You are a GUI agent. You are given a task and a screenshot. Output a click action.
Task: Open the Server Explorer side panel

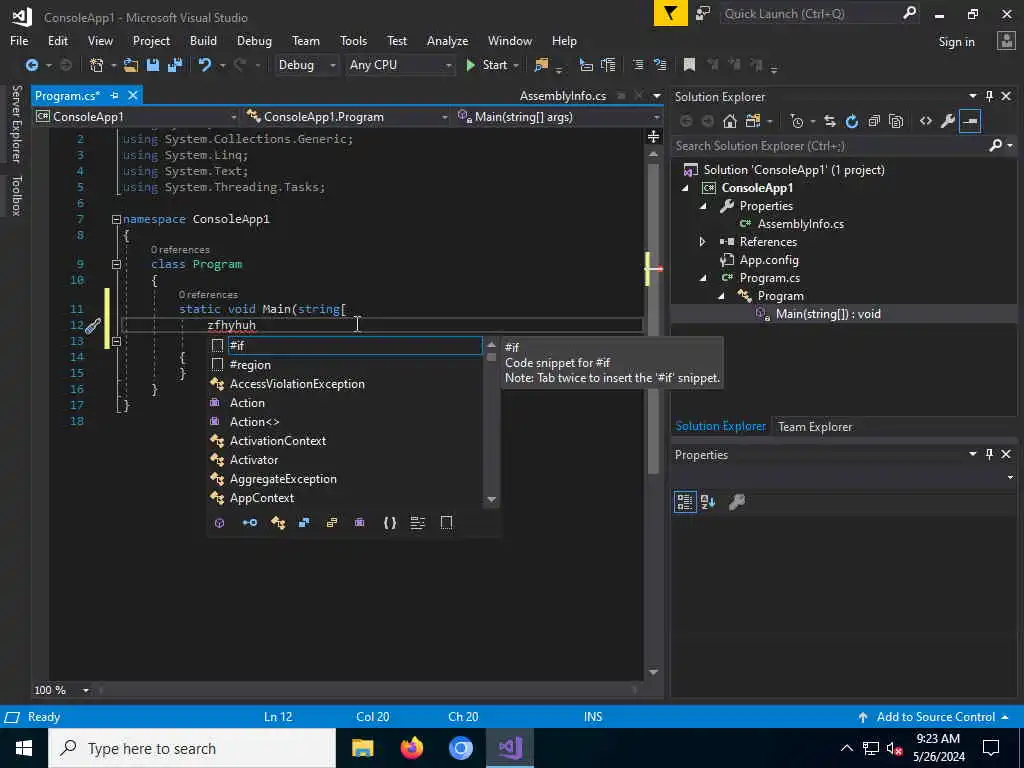pos(17,124)
